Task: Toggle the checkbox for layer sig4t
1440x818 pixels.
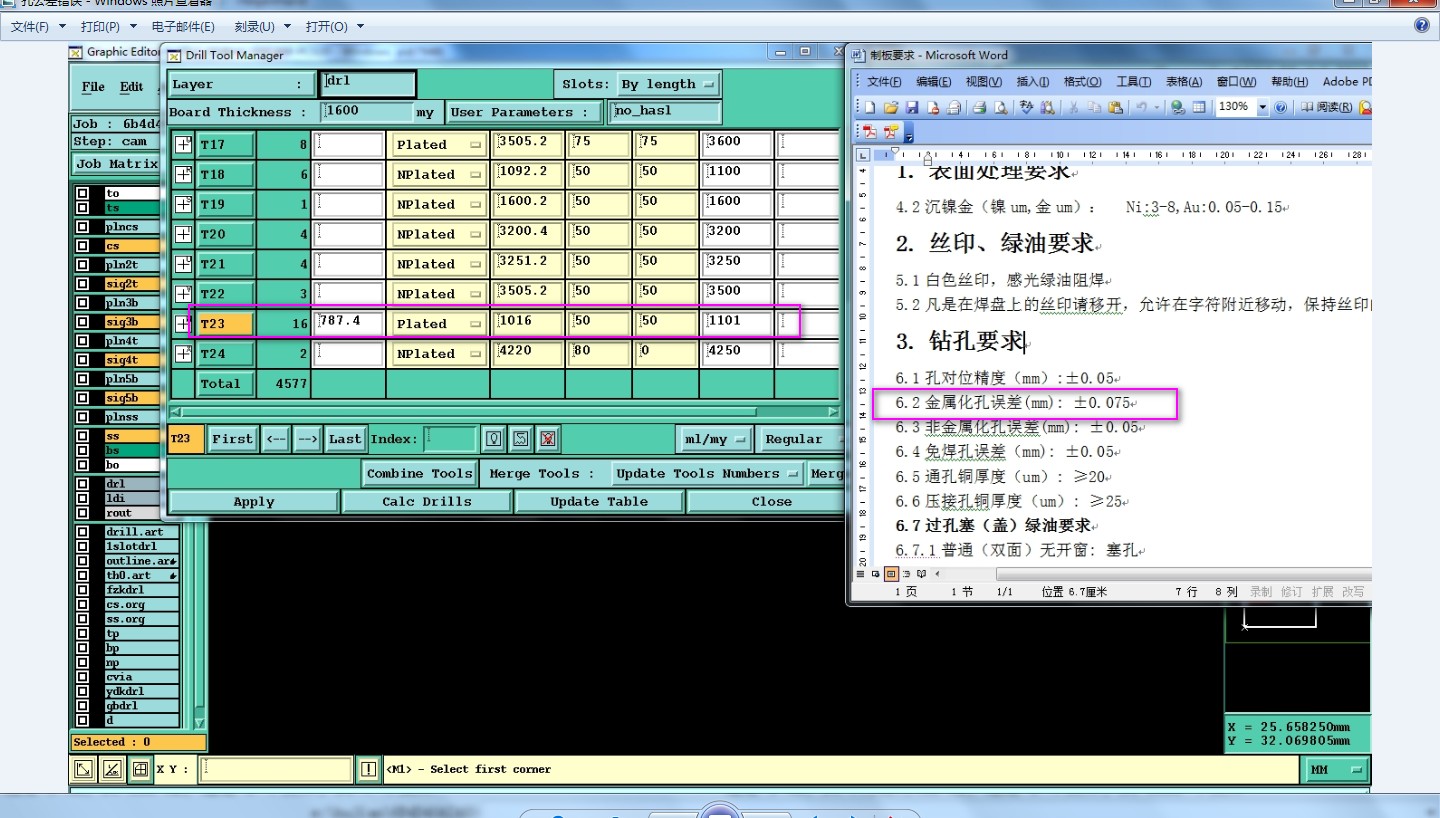Action: point(82,360)
